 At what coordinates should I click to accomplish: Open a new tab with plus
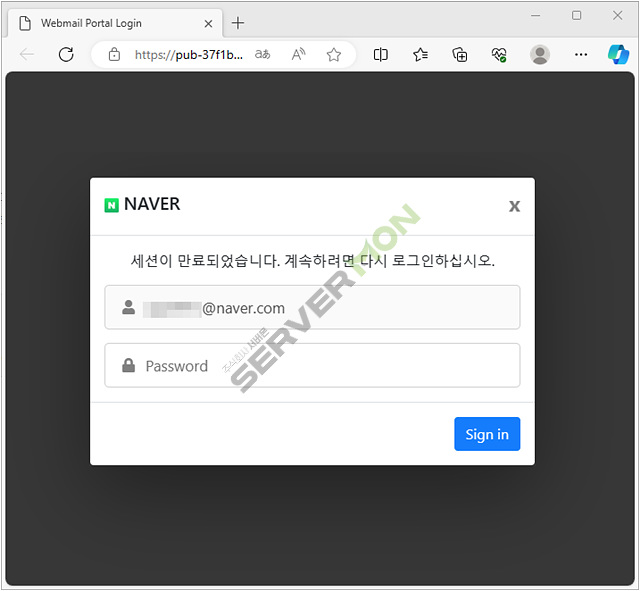(x=238, y=23)
